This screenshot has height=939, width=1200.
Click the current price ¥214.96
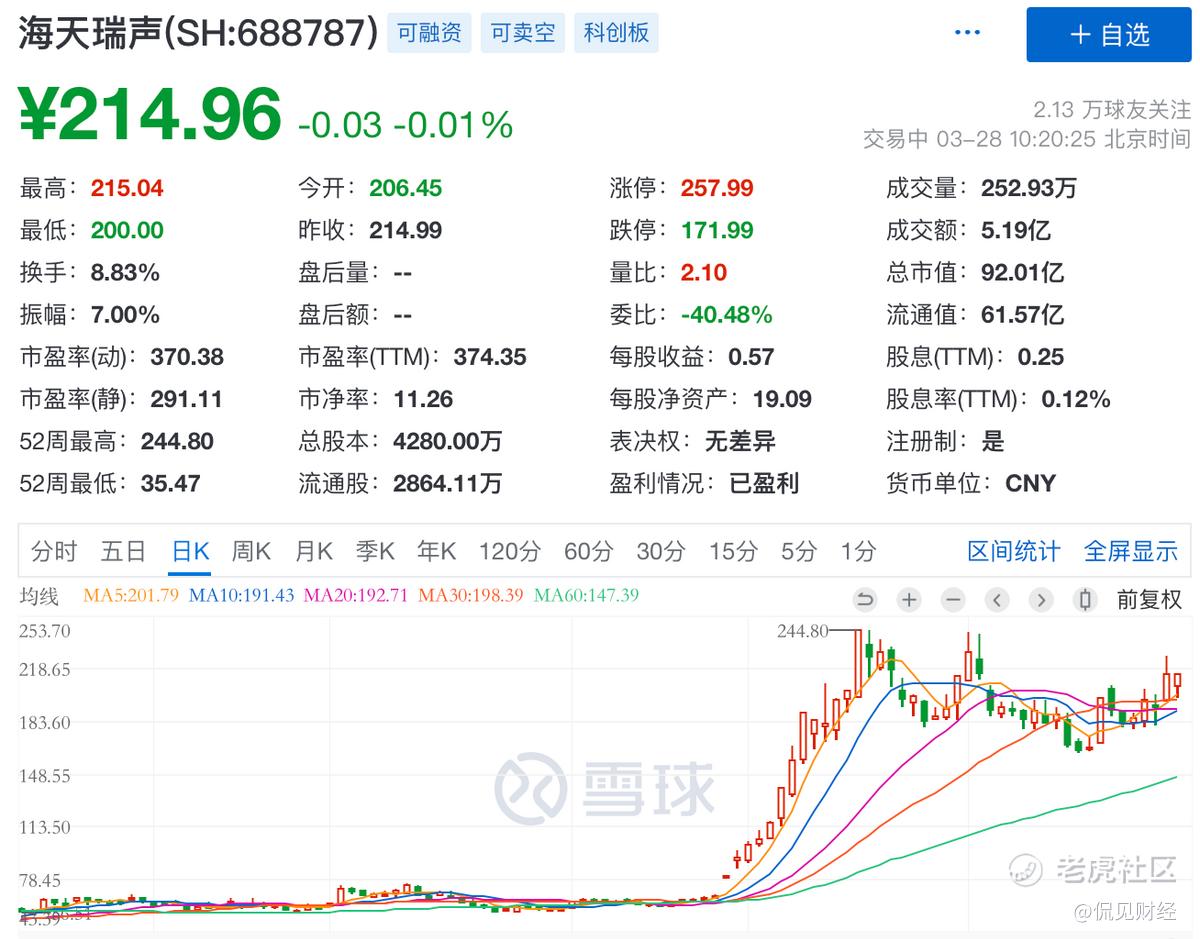click(150, 114)
